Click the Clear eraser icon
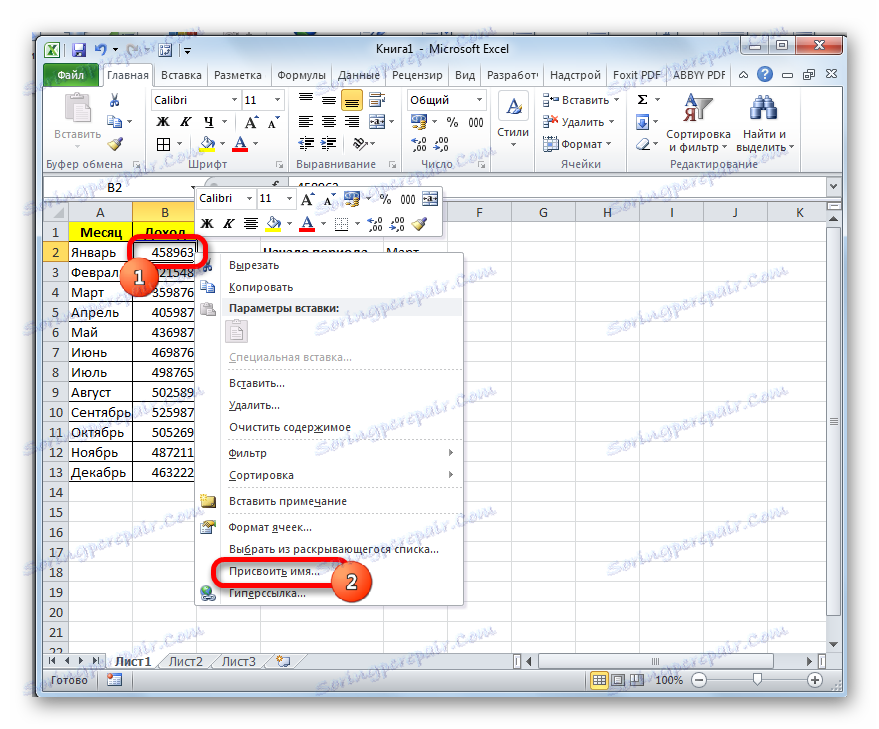 pos(643,144)
